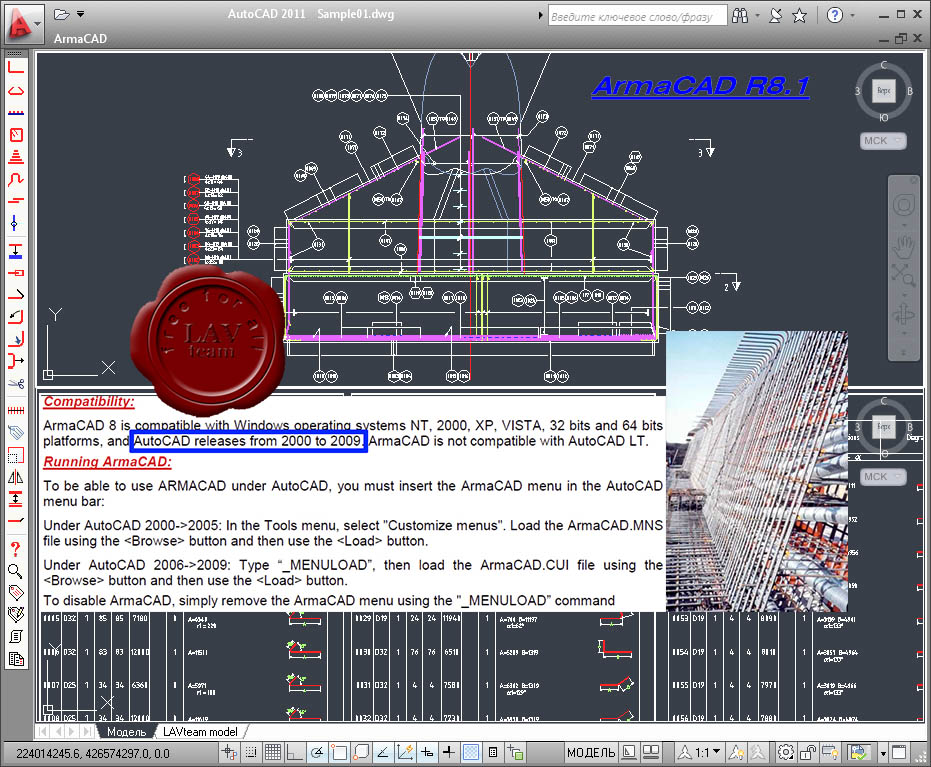Select the red tag bar mark tool
The height and width of the screenshot is (767, 931).
click(x=16, y=592)
